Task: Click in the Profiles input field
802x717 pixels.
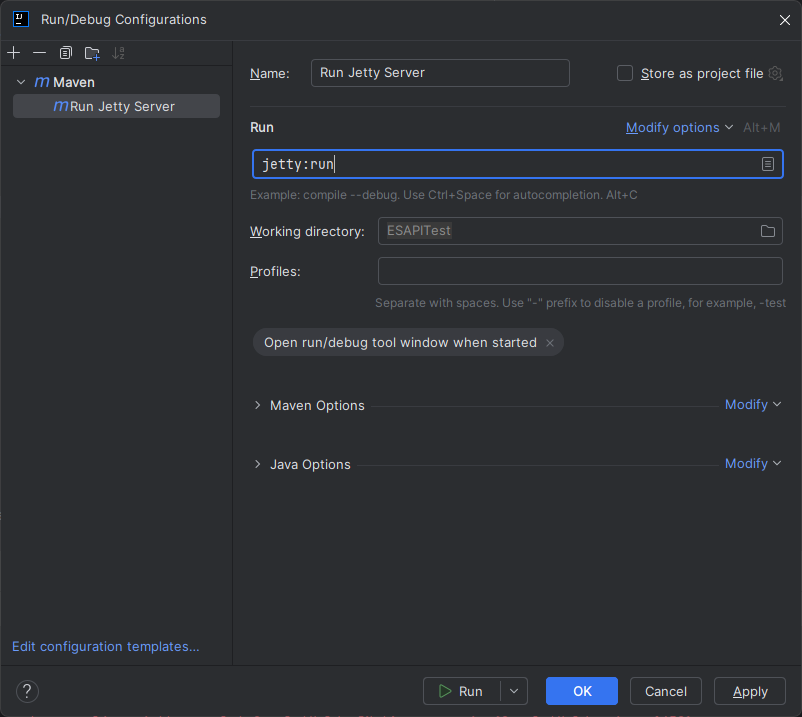Action: (580, 271)
